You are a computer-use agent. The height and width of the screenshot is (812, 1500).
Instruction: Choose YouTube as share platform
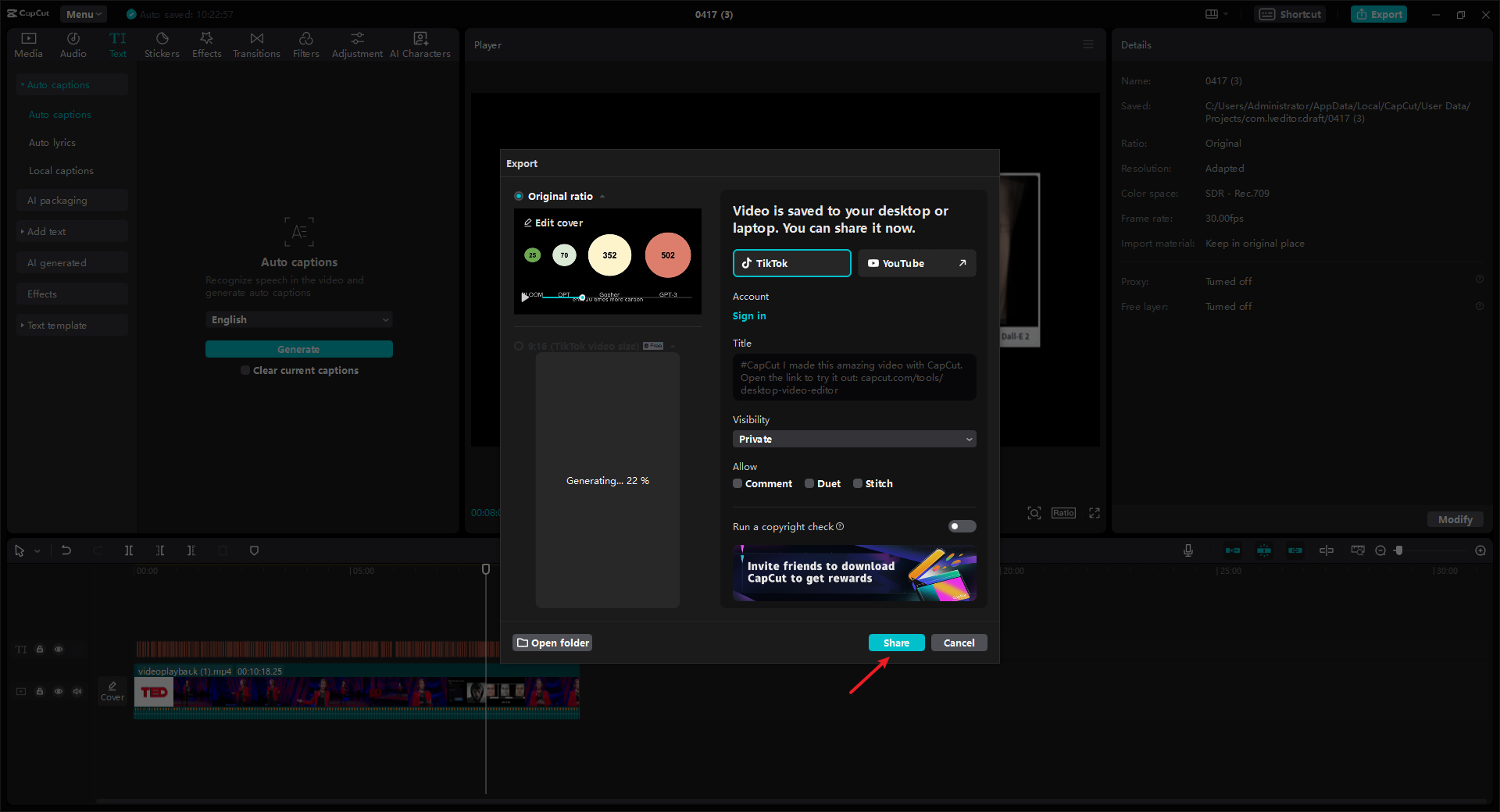tap(917, 263)
